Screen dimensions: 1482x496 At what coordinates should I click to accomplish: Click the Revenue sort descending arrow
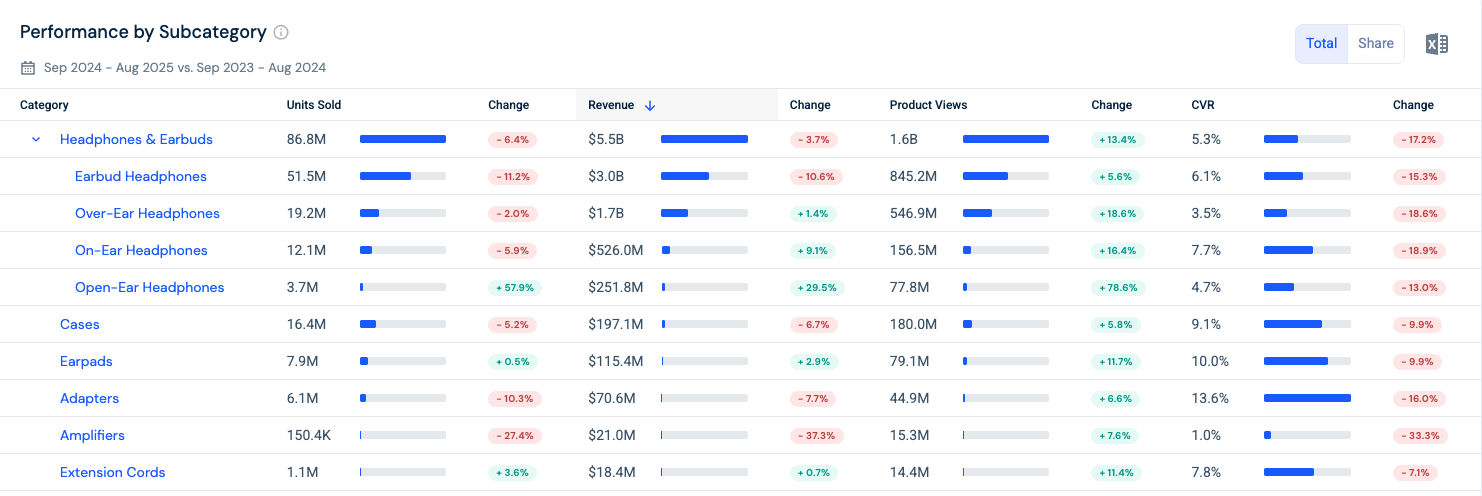[x=650, y=105]
